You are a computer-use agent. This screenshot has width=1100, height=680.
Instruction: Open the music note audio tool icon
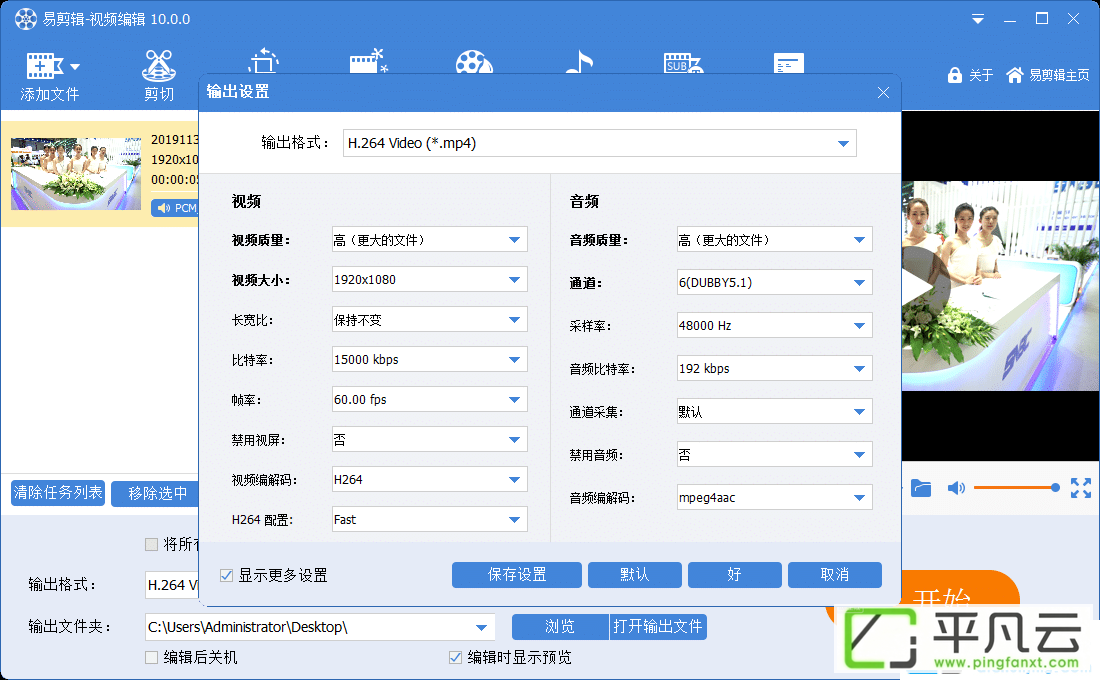click(x=579, y=62)
